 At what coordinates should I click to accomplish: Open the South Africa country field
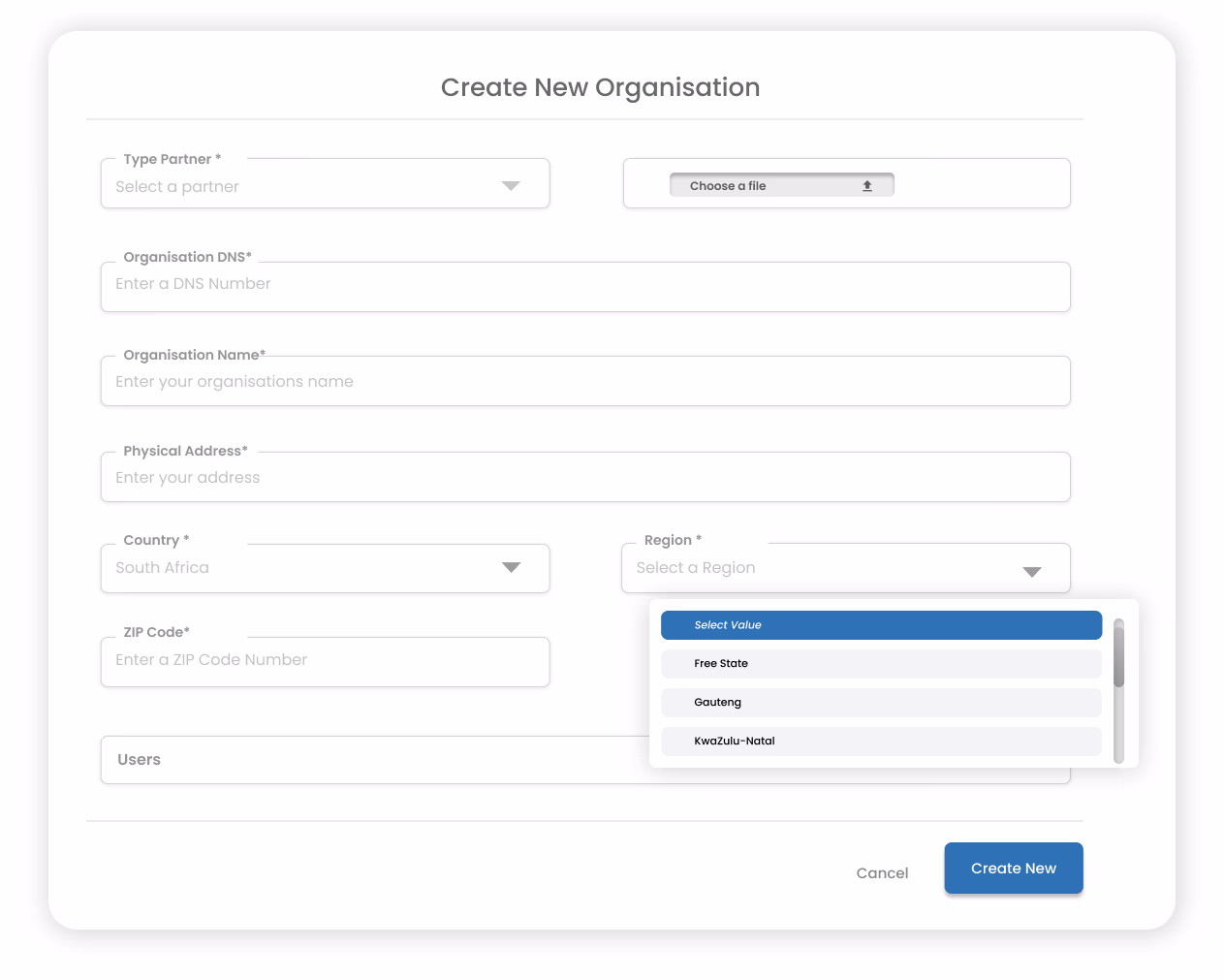coord(300,568)
